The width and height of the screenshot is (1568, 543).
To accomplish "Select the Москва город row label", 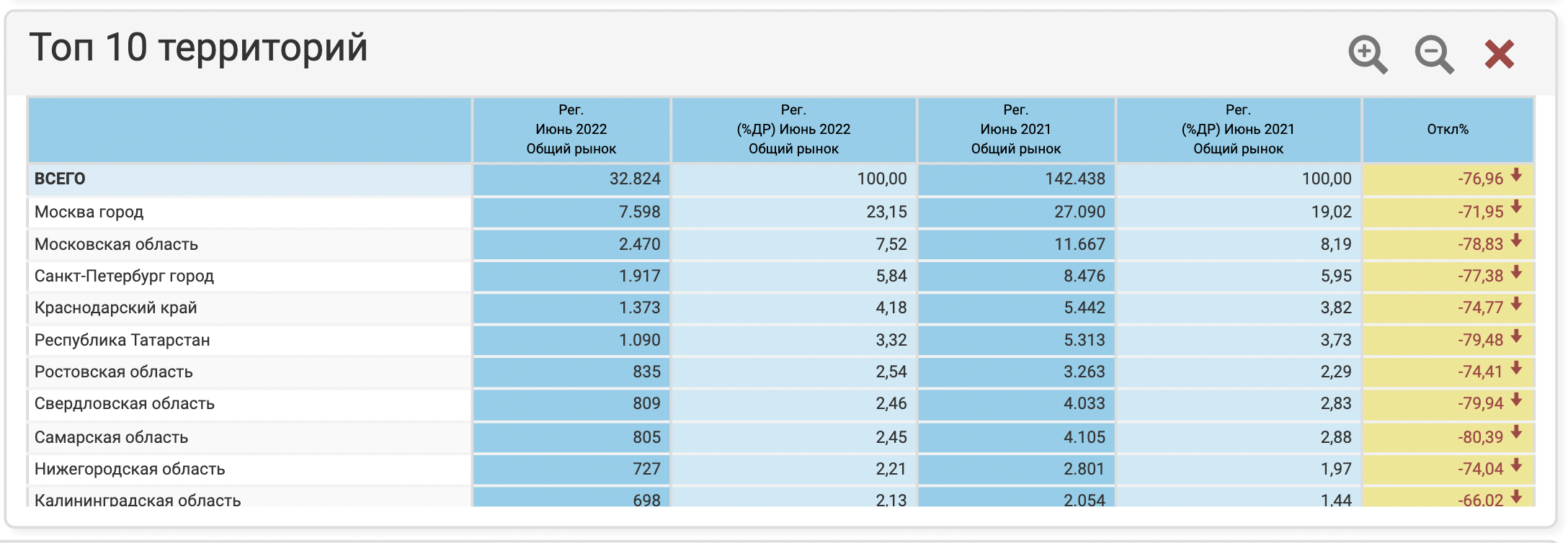I will [89, 212].
